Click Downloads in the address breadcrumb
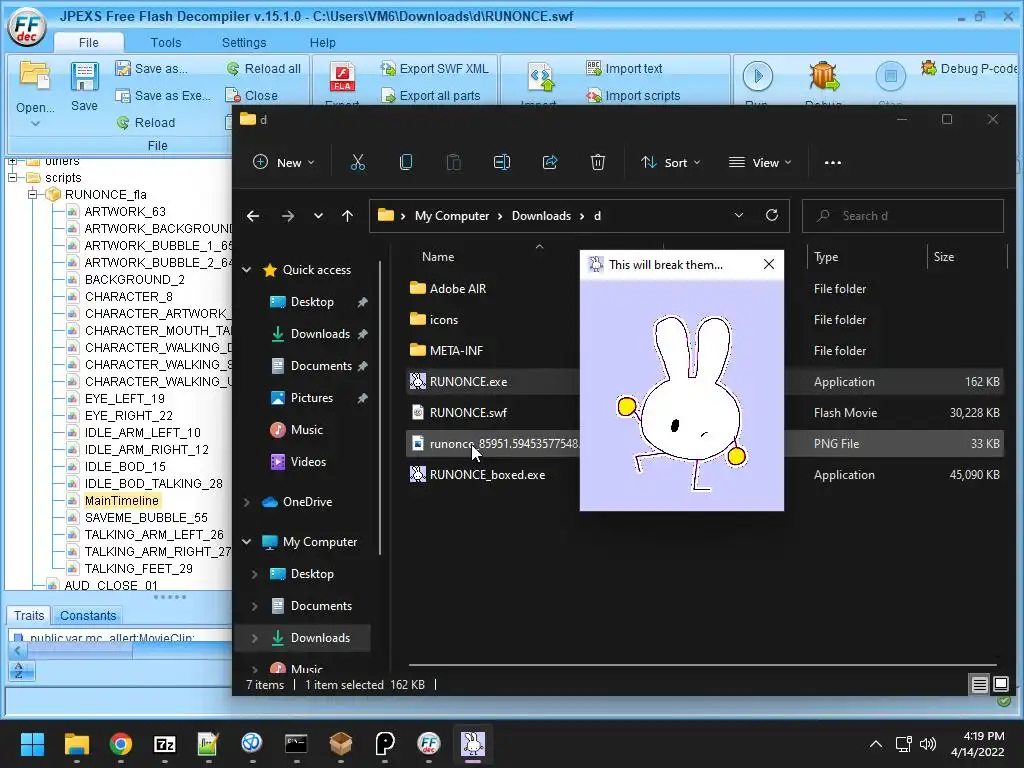Image resolution: width=1024 pixels, height=768 pixels. tap(541, 216)
